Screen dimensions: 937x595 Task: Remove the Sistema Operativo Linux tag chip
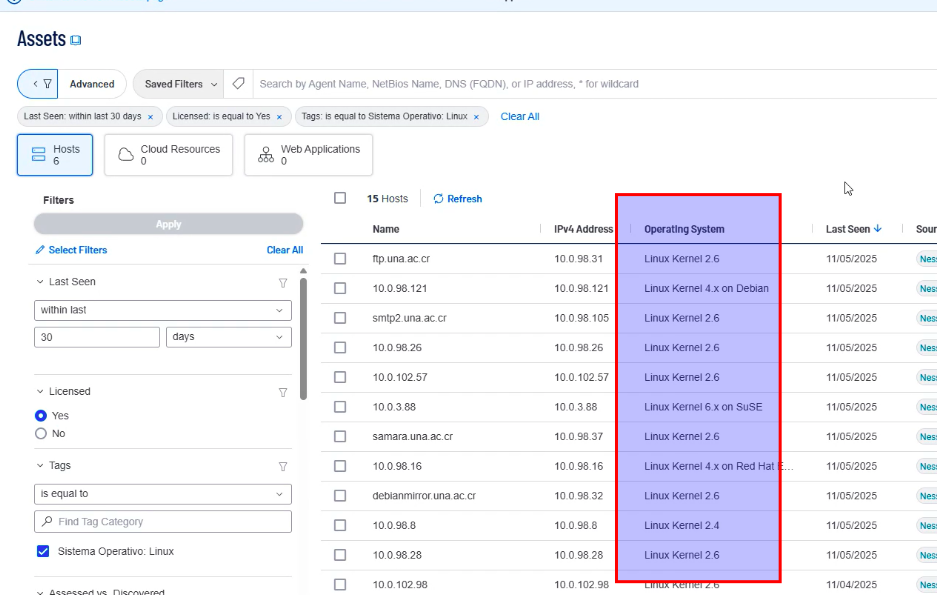[x=476, y=117]
